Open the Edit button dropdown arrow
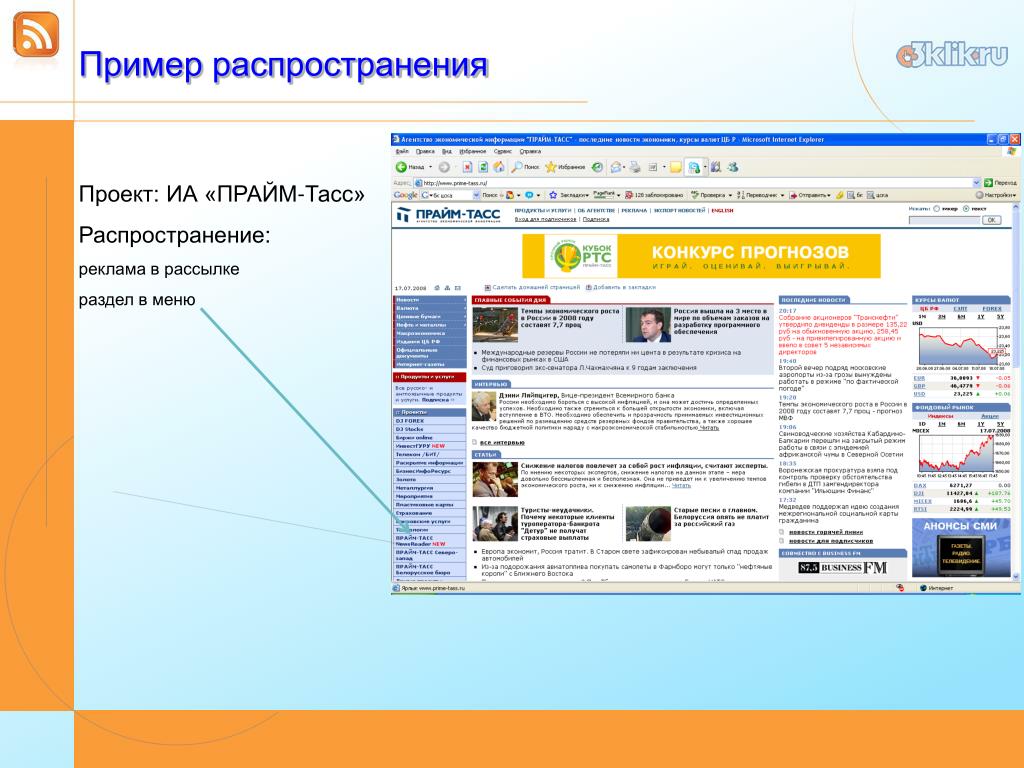 664,167
